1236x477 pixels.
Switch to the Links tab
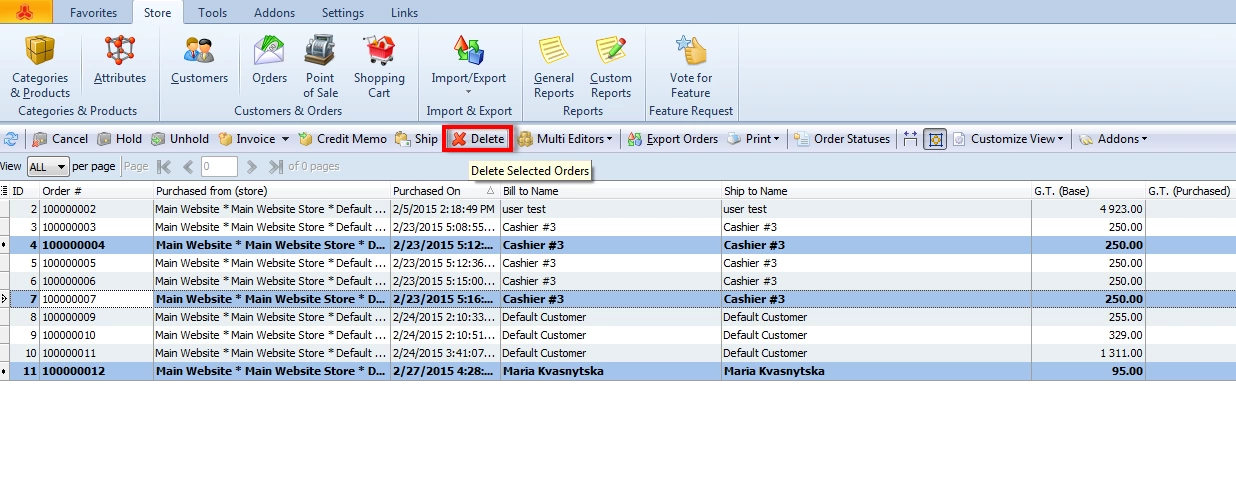(x=404, y=13)
